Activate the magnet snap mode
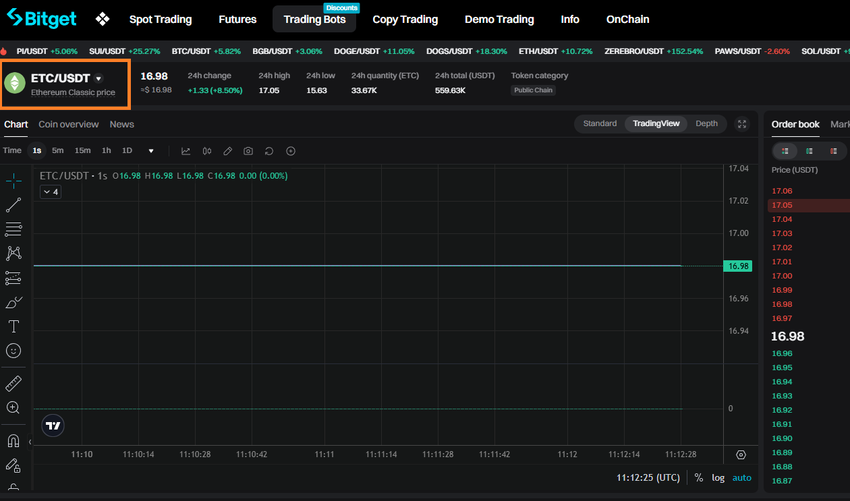Viewport: 850px width, 501px height. point(14,440)
